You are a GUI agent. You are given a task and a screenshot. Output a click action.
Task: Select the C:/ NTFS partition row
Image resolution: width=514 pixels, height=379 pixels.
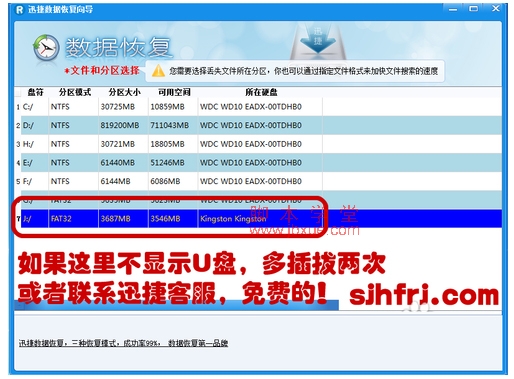(x=258, y=107)
